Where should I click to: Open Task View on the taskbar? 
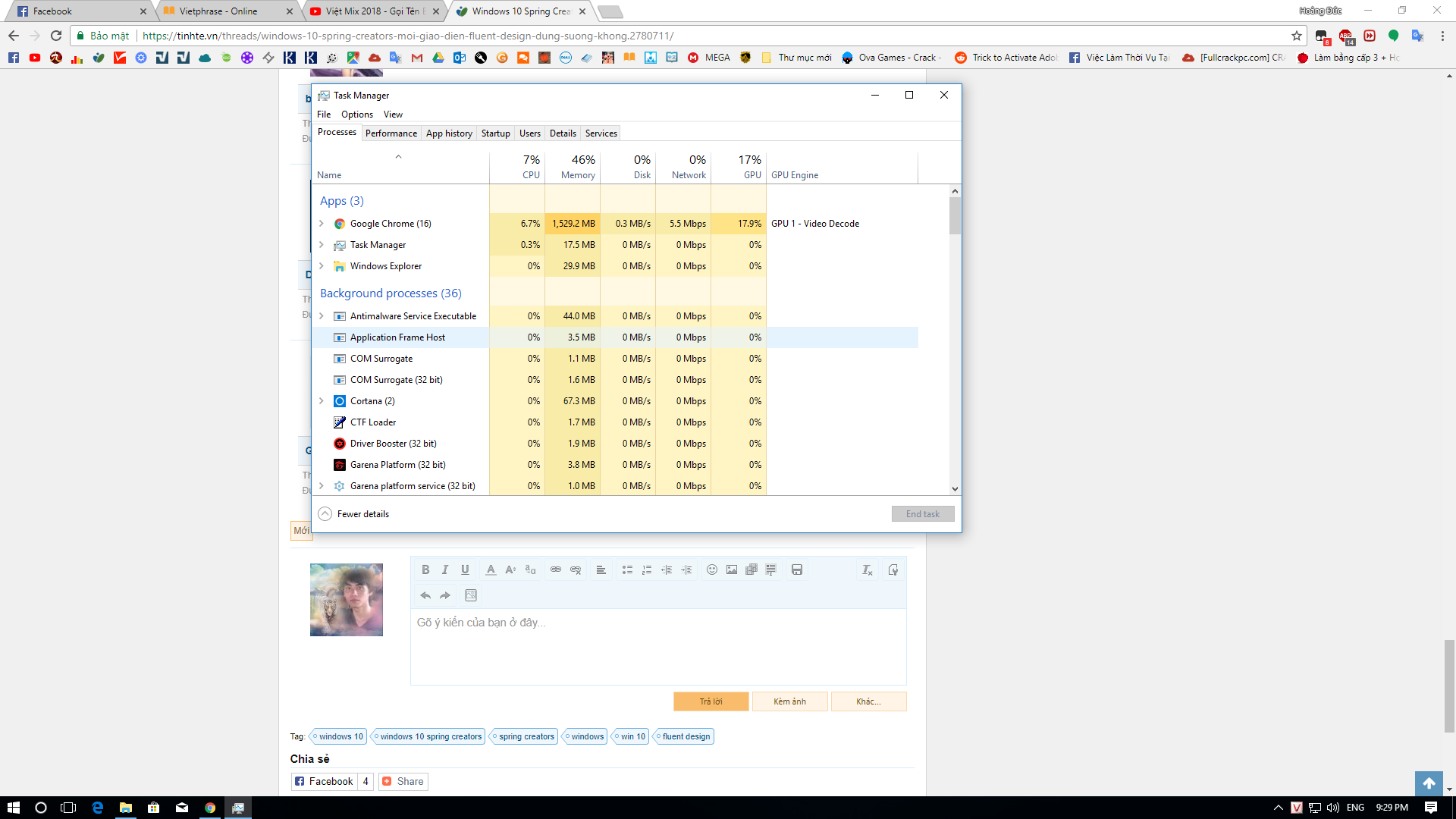click(69, 808)
